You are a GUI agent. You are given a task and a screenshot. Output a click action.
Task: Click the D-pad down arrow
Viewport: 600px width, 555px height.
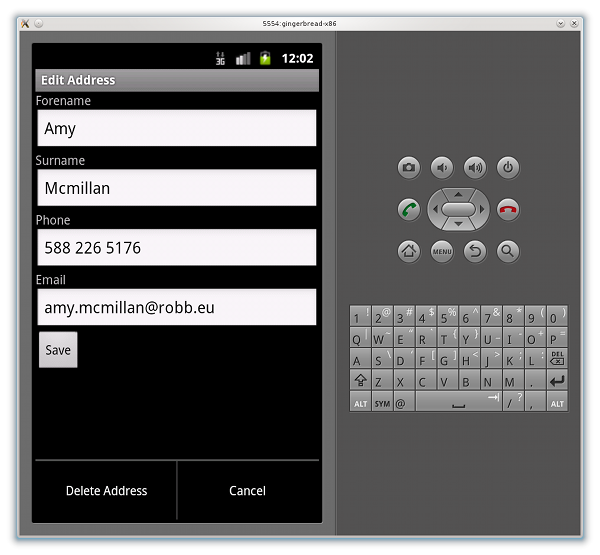(x=458, y=224)
